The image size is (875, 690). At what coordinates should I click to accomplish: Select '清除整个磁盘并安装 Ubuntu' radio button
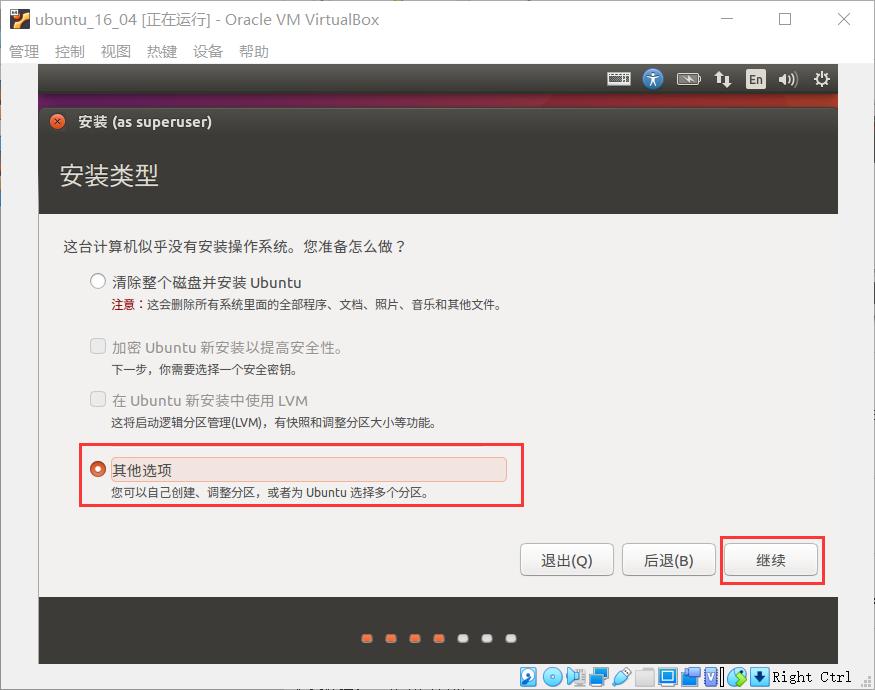click(x=98, y=281)
